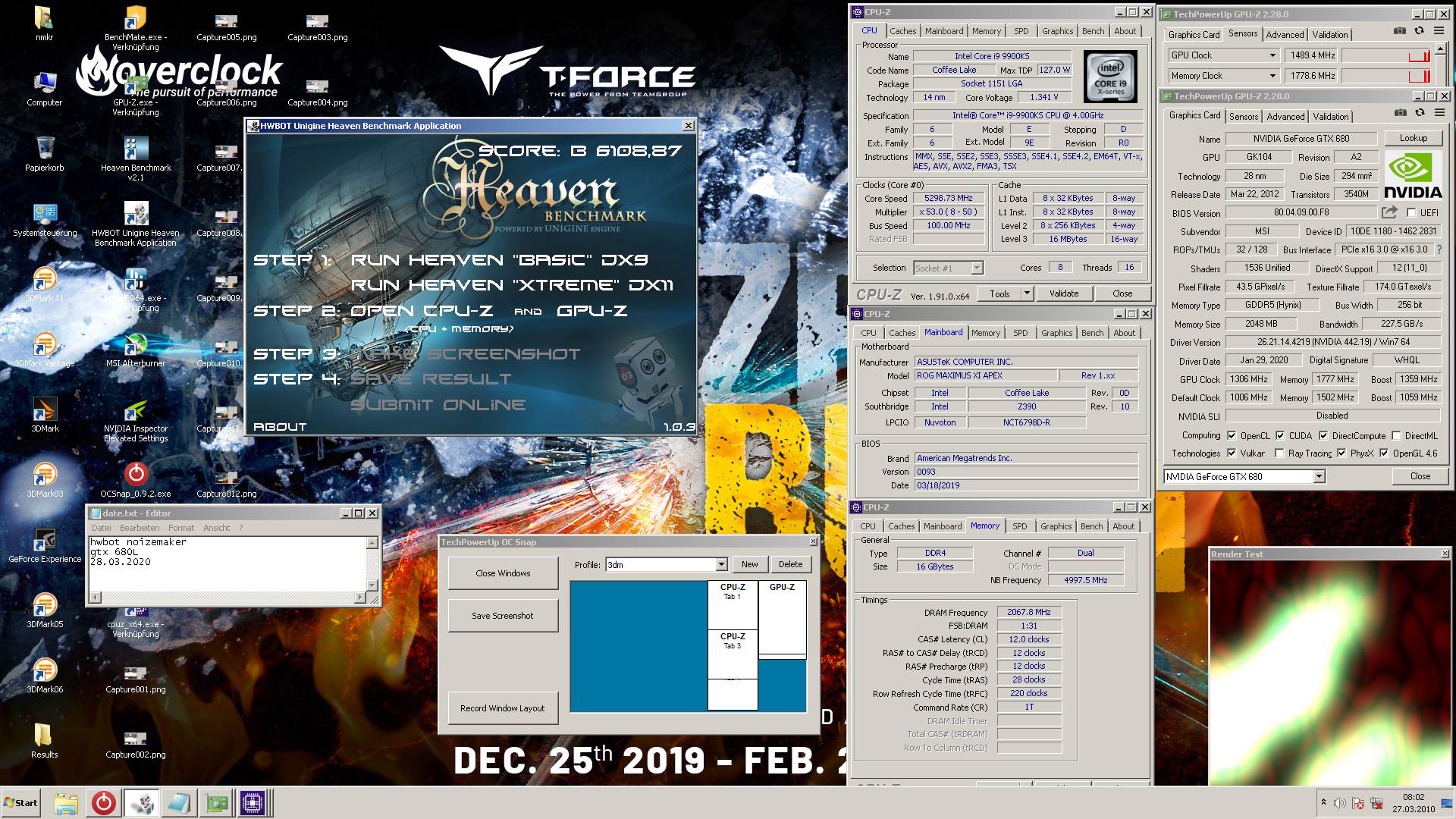Click the red OC Snap icon in the taskbar
Viewport: 1456px width, 819px height.
coord(104,803)
